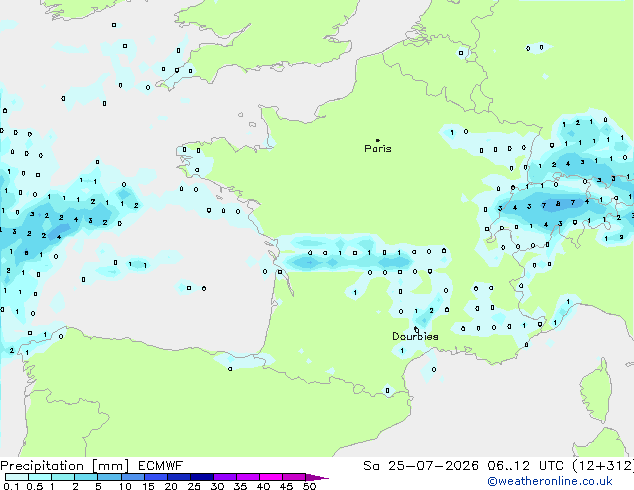The width and height of the screenshot is (634, 490).
Task: Click the Precipitation [mm] ECMWF title
Action: point(91,466)
